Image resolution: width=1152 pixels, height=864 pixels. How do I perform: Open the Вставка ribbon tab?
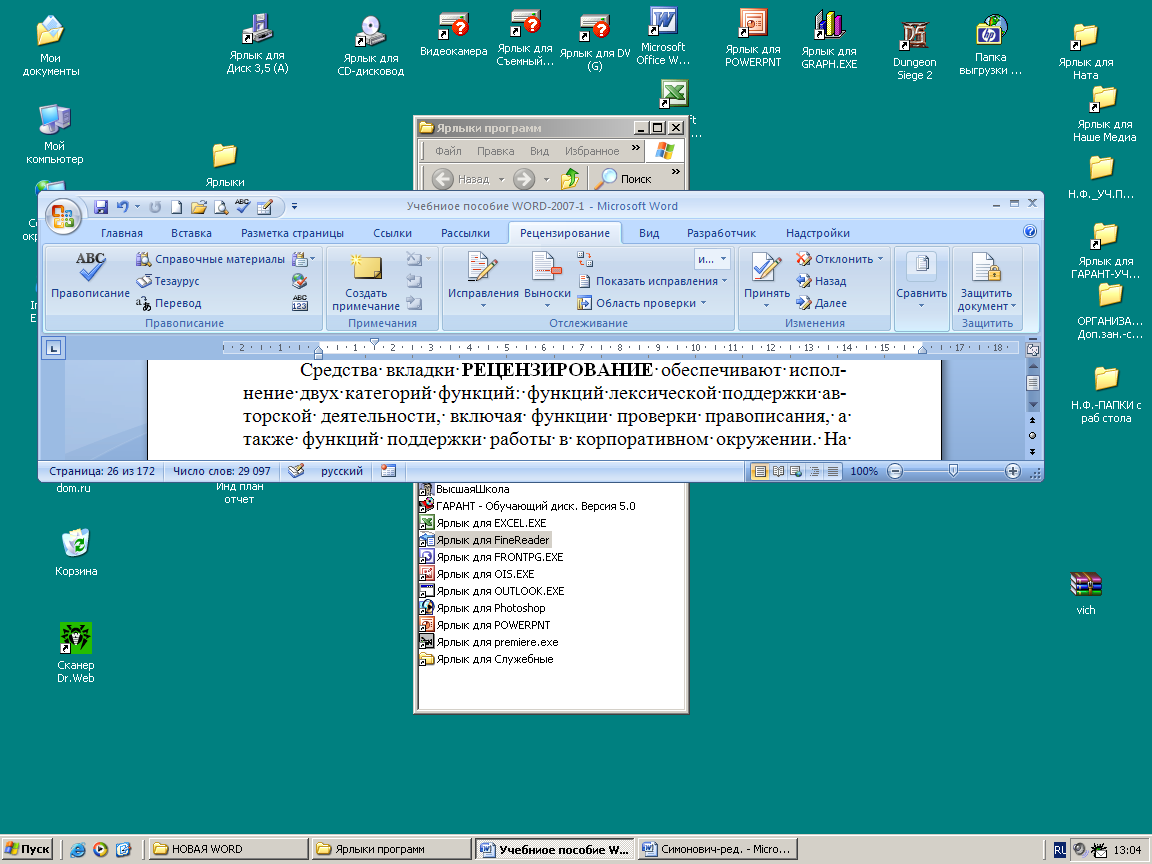point(191,233)
